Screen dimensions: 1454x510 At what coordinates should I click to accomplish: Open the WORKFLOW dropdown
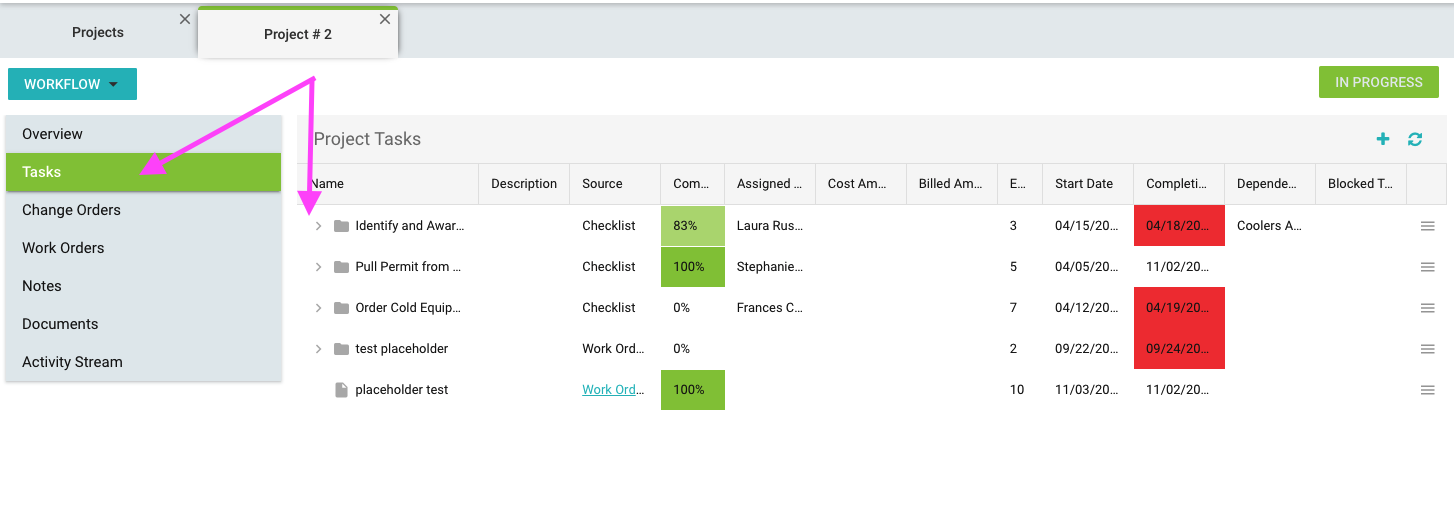point(72,84)
